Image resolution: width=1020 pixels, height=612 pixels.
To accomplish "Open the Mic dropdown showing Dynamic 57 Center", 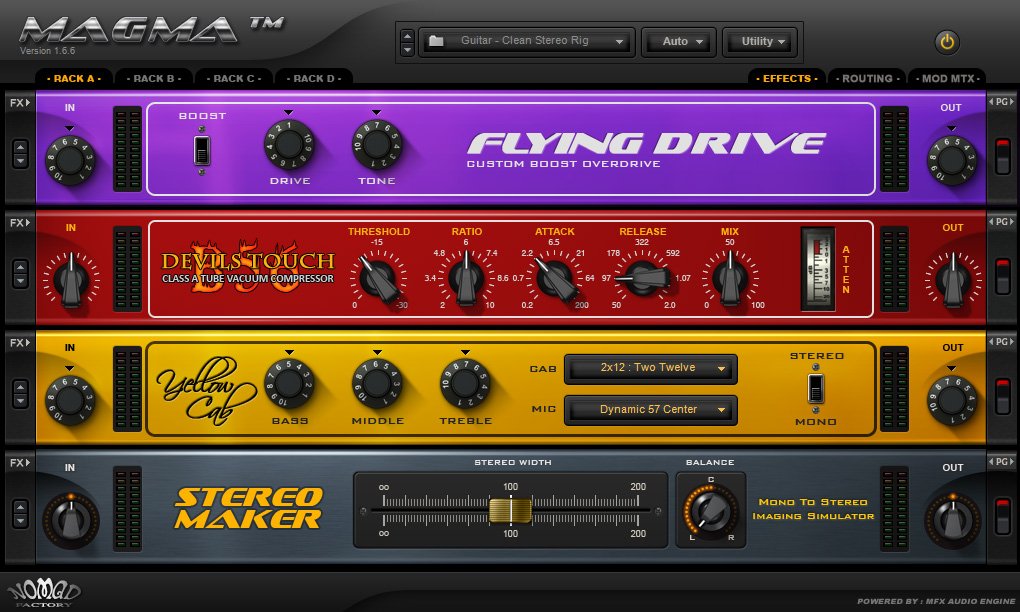I will click(650, 409).
